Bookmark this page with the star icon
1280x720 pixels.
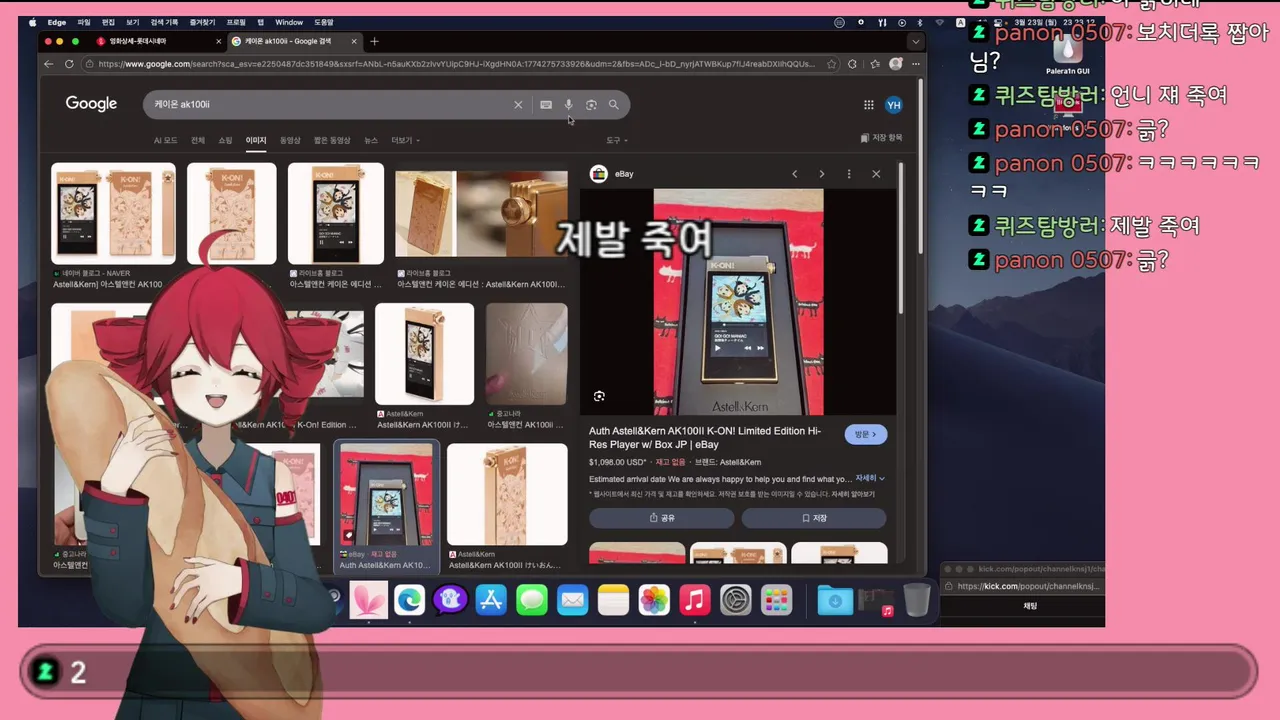click(x=831, y=64)
